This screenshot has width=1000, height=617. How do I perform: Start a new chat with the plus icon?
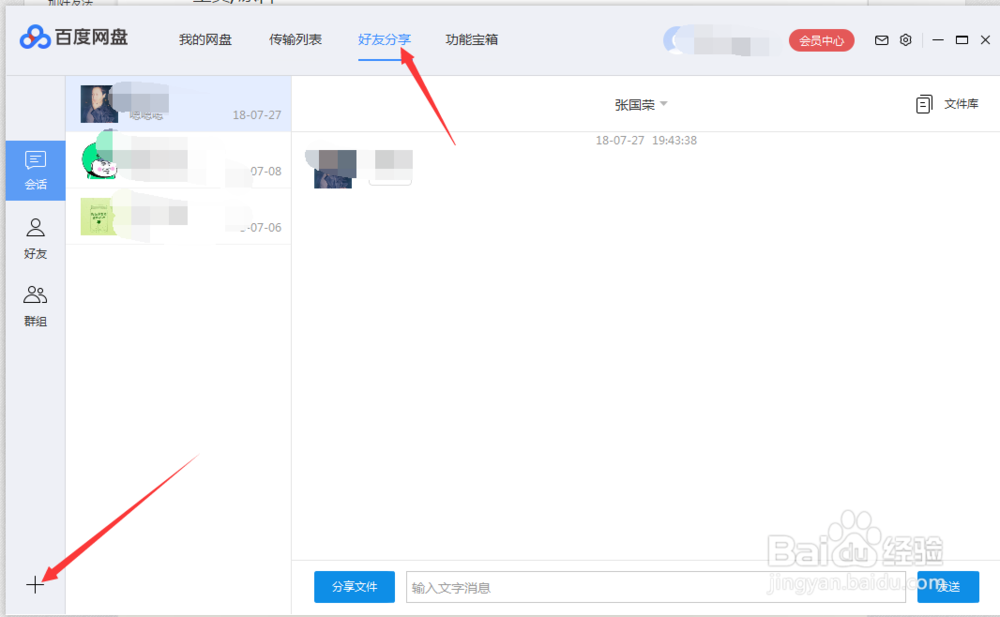click(35, 583)
